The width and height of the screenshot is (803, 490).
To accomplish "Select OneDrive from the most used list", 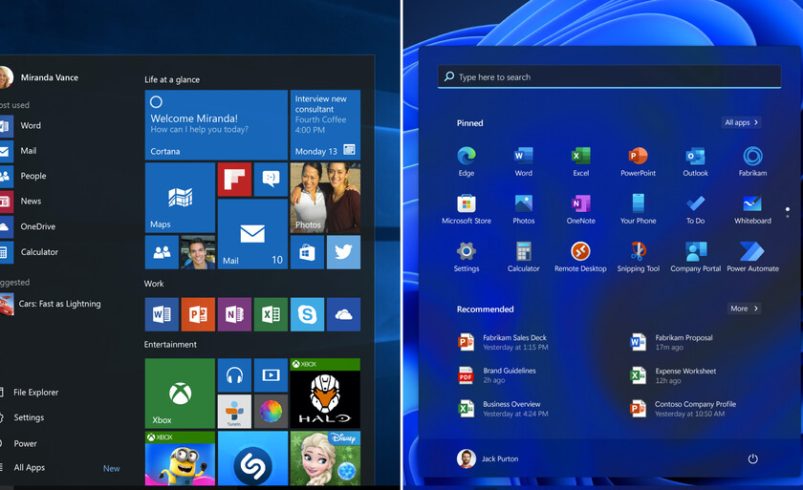I will coord(37,227).
